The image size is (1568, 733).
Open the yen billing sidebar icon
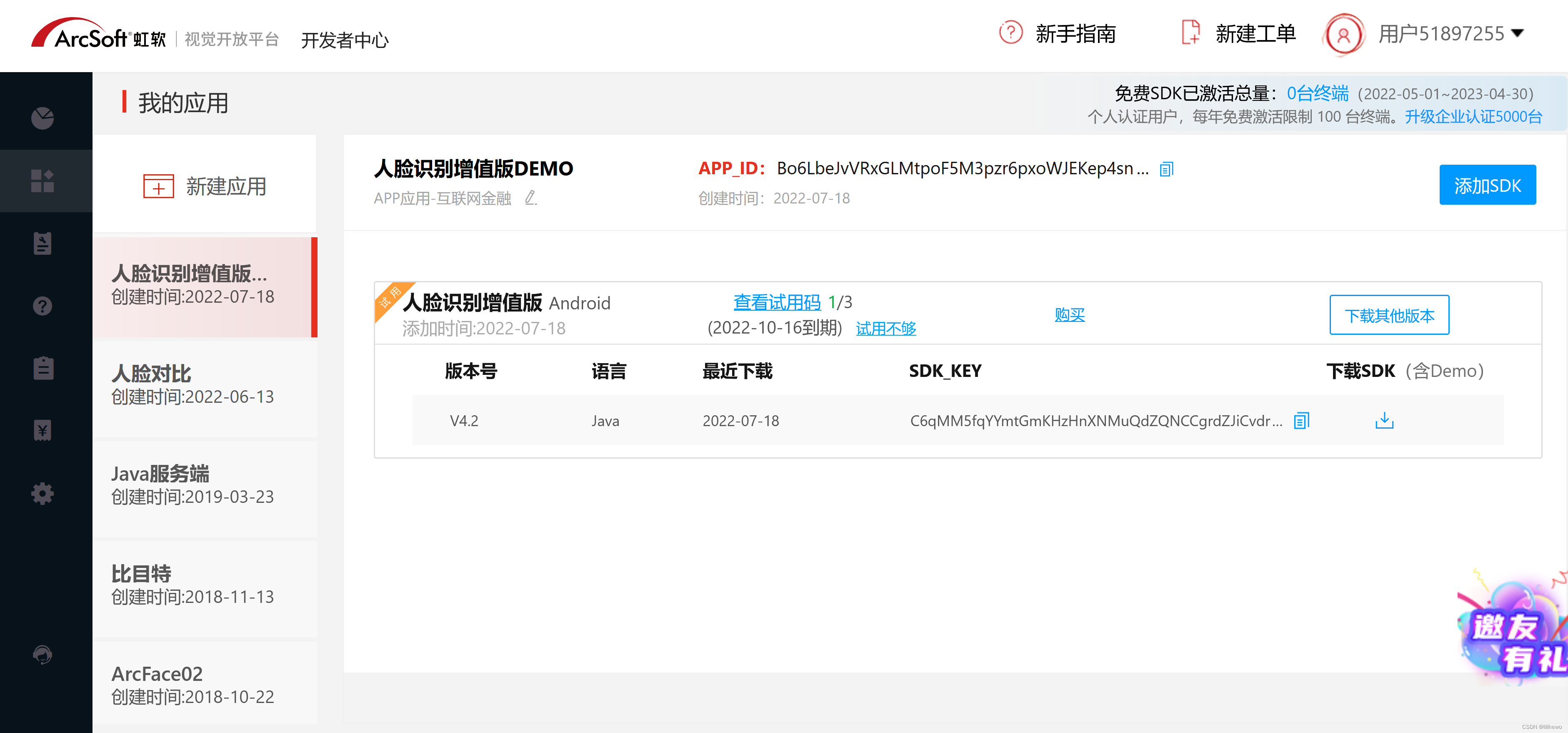coord(43,431)
